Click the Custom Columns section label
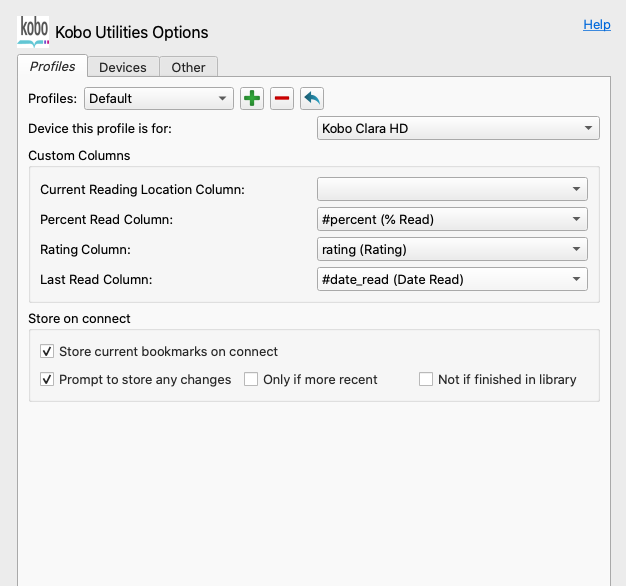This screenshot has height=586, width=626. coord(79,155)
